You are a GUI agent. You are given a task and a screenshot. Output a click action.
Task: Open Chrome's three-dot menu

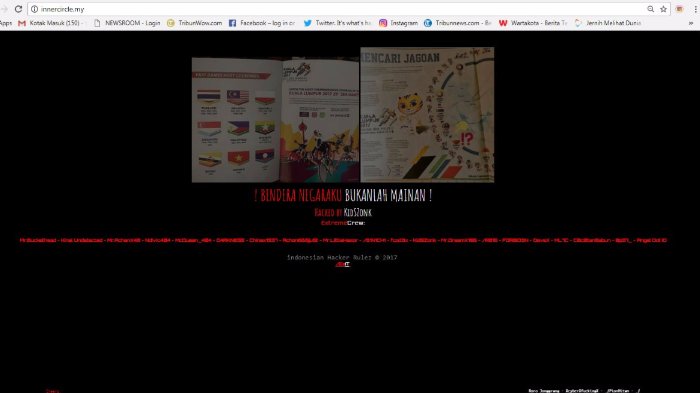[x=695, y=9]
